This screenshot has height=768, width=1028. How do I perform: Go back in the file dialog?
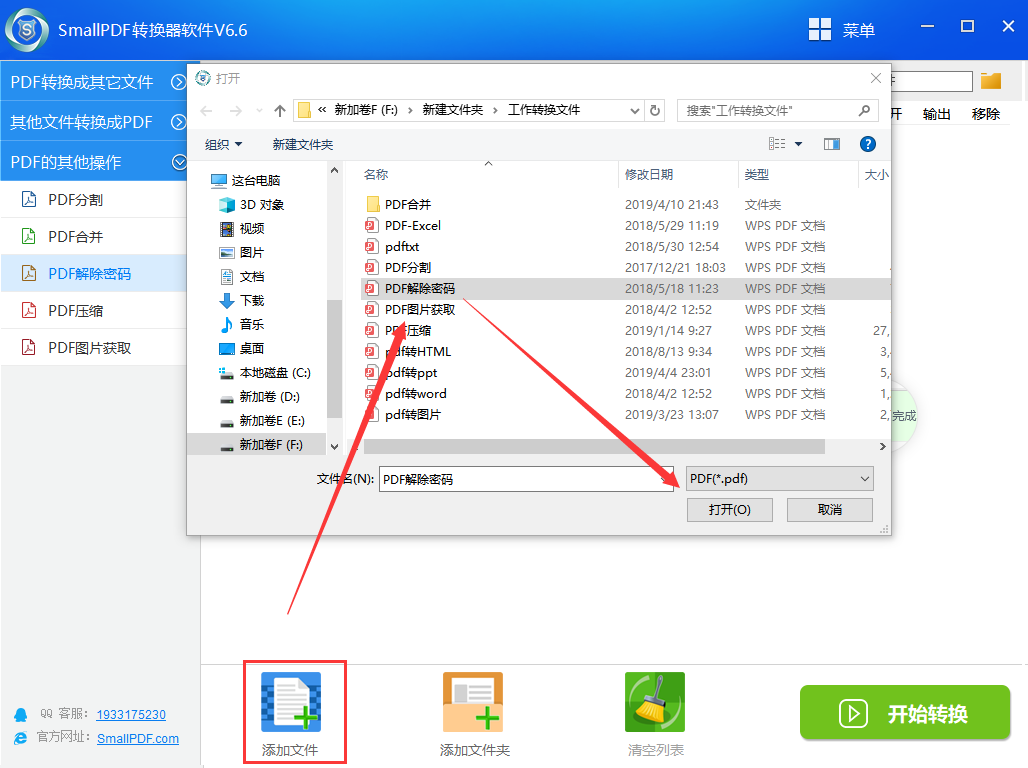[207, 111]
